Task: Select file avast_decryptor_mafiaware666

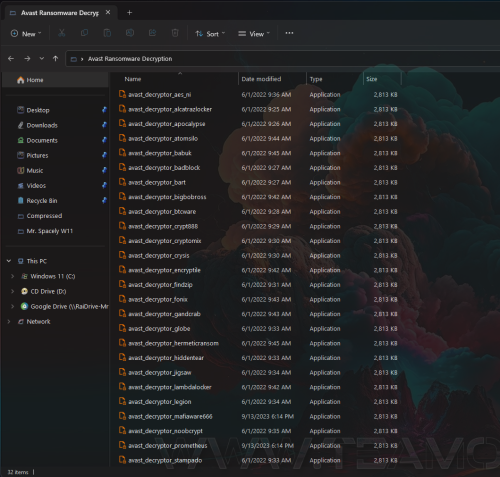Action: tap(170, 416)
